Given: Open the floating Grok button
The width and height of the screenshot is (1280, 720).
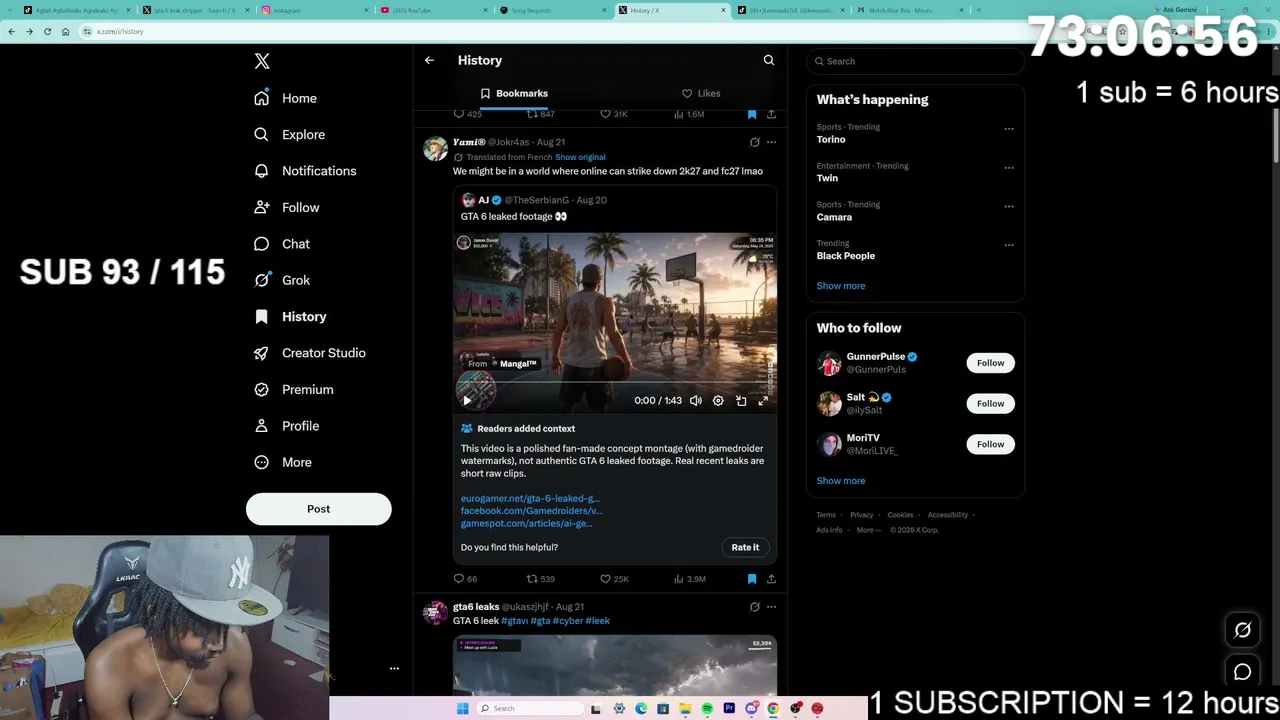Looking at the screenshot, I should pyautogui.click(x=1243, y=630).
